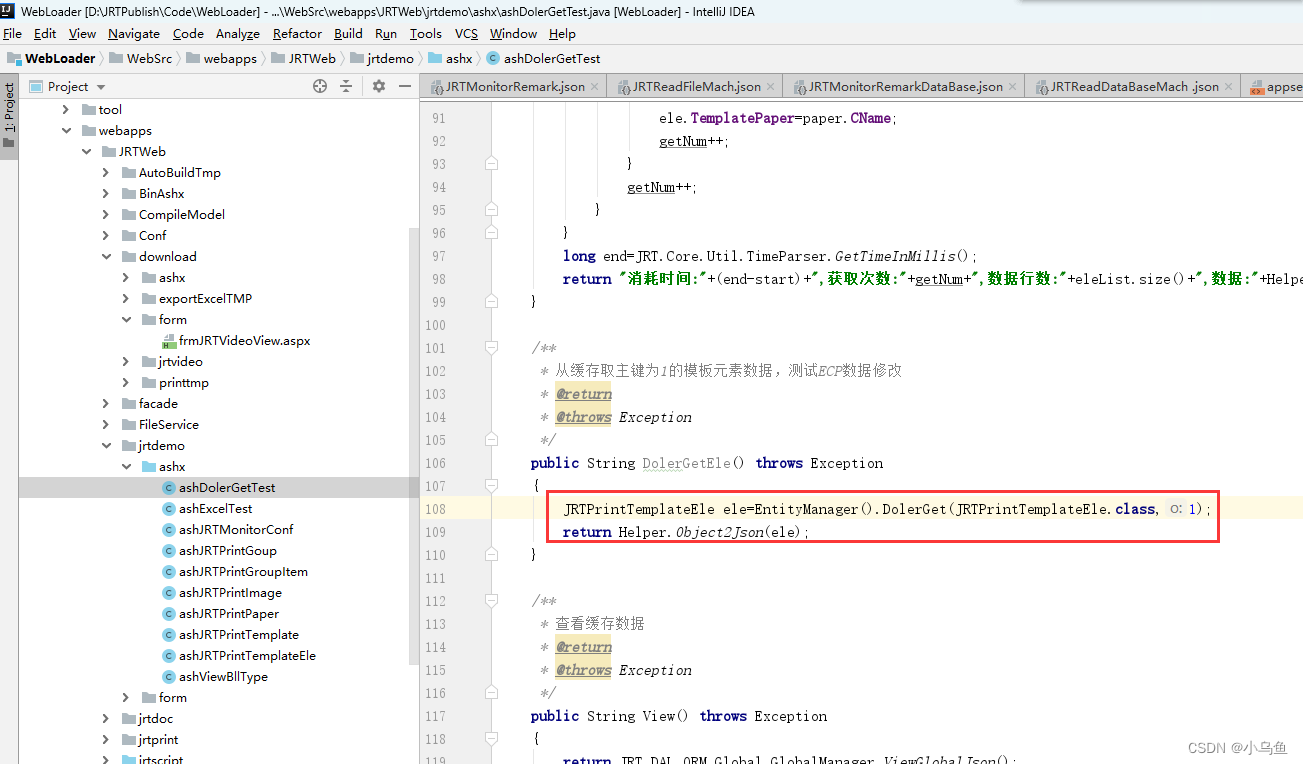The image size is (1303, 764).
Task: Close the JRTMonitorRemark.json tab
Action: pyautogui.click(x=595, y=87)
